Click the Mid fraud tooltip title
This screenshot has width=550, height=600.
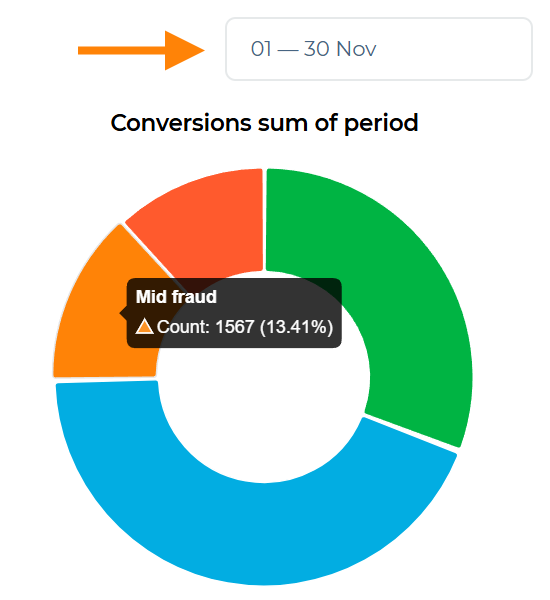click(176, 297)
